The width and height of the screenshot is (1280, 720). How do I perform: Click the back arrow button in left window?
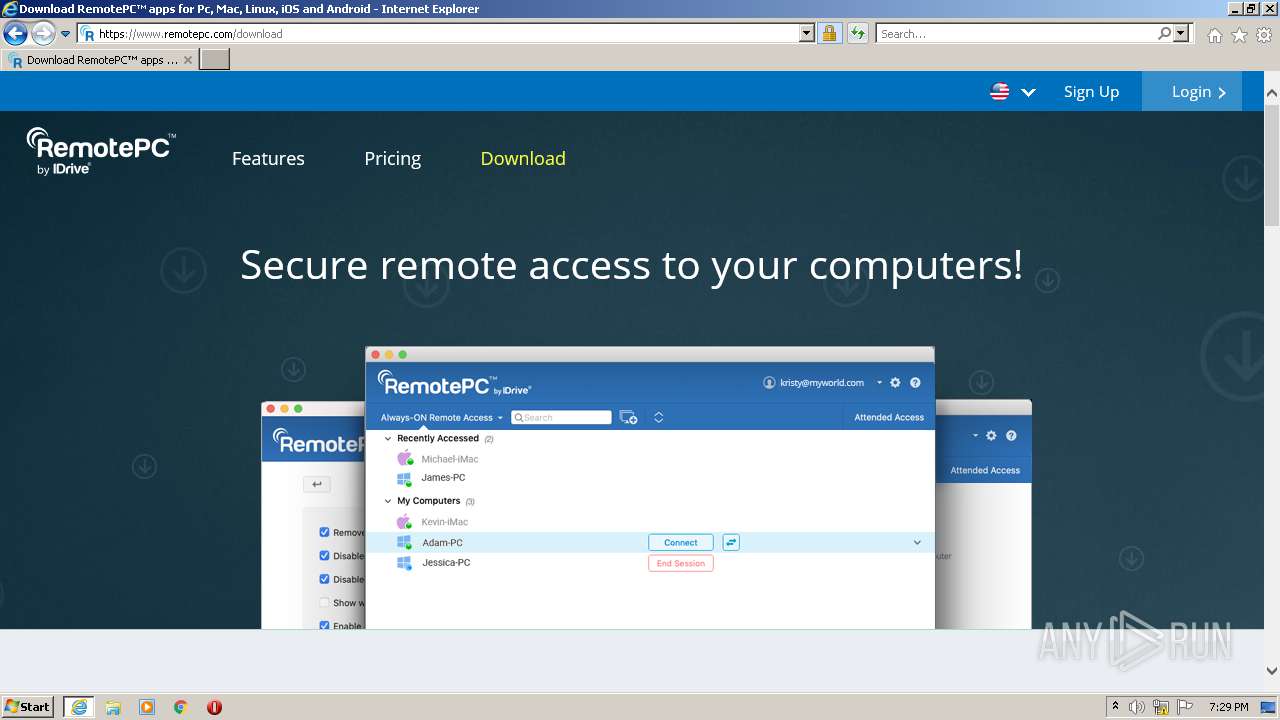coord(317,485)
